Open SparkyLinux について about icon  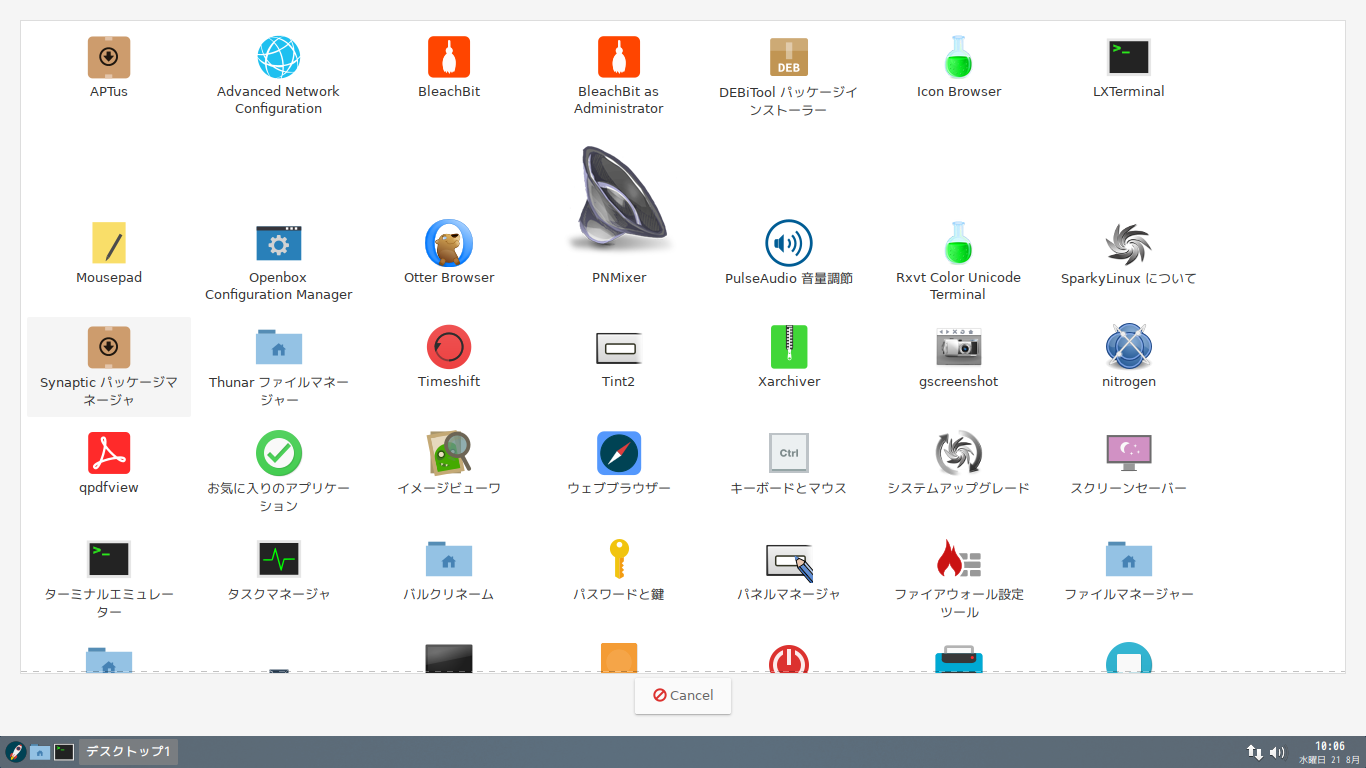1129,243
